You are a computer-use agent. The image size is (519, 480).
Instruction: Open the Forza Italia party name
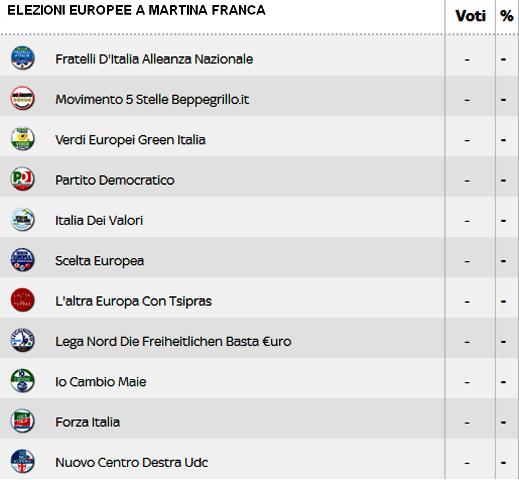87,422
